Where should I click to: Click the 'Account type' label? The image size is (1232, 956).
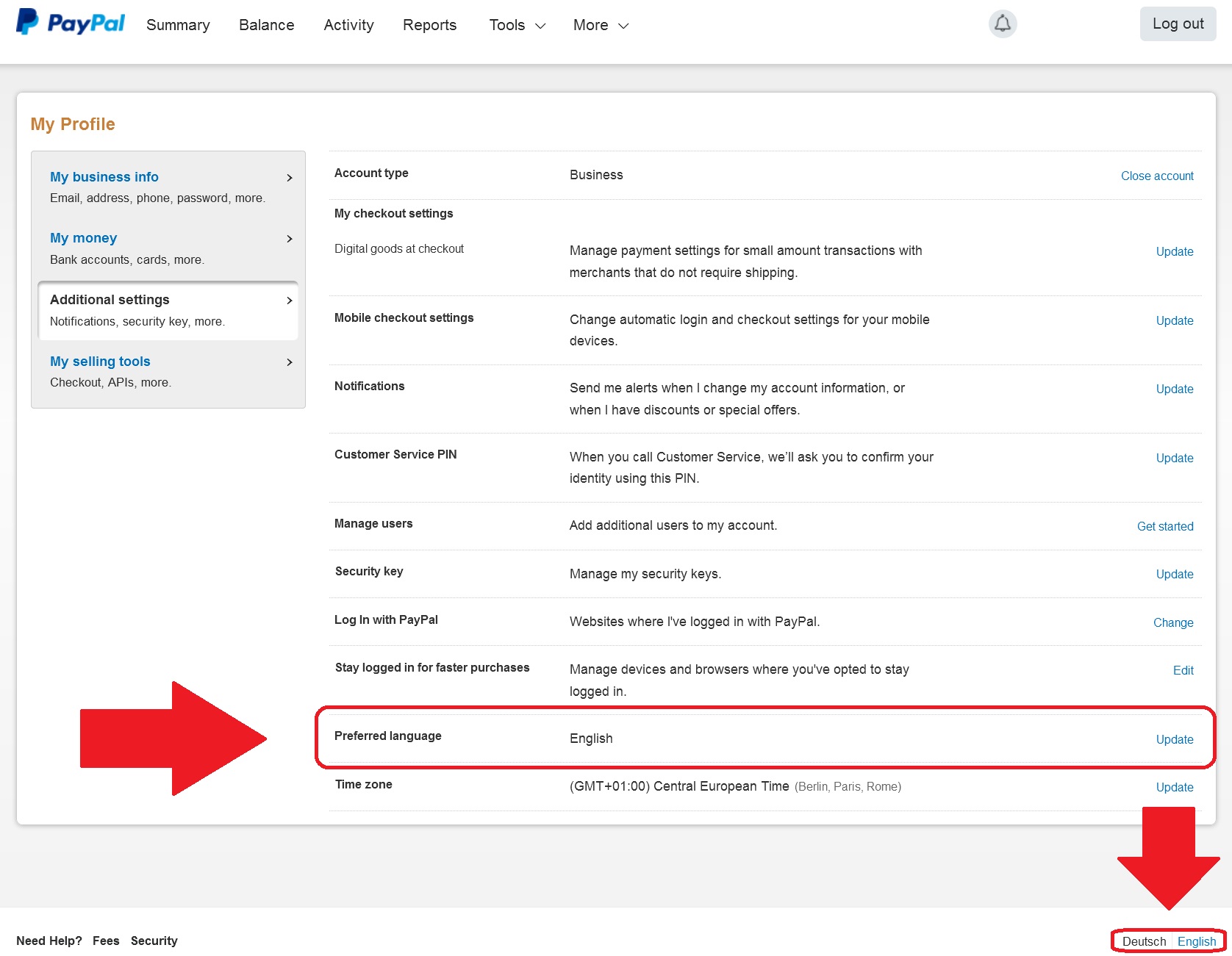(371, 173)
